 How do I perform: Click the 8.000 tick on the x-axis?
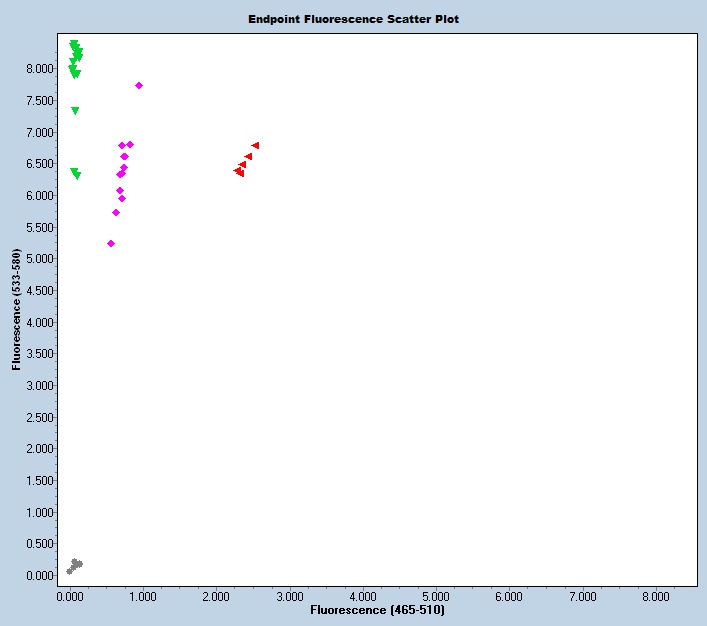(656, 596)
